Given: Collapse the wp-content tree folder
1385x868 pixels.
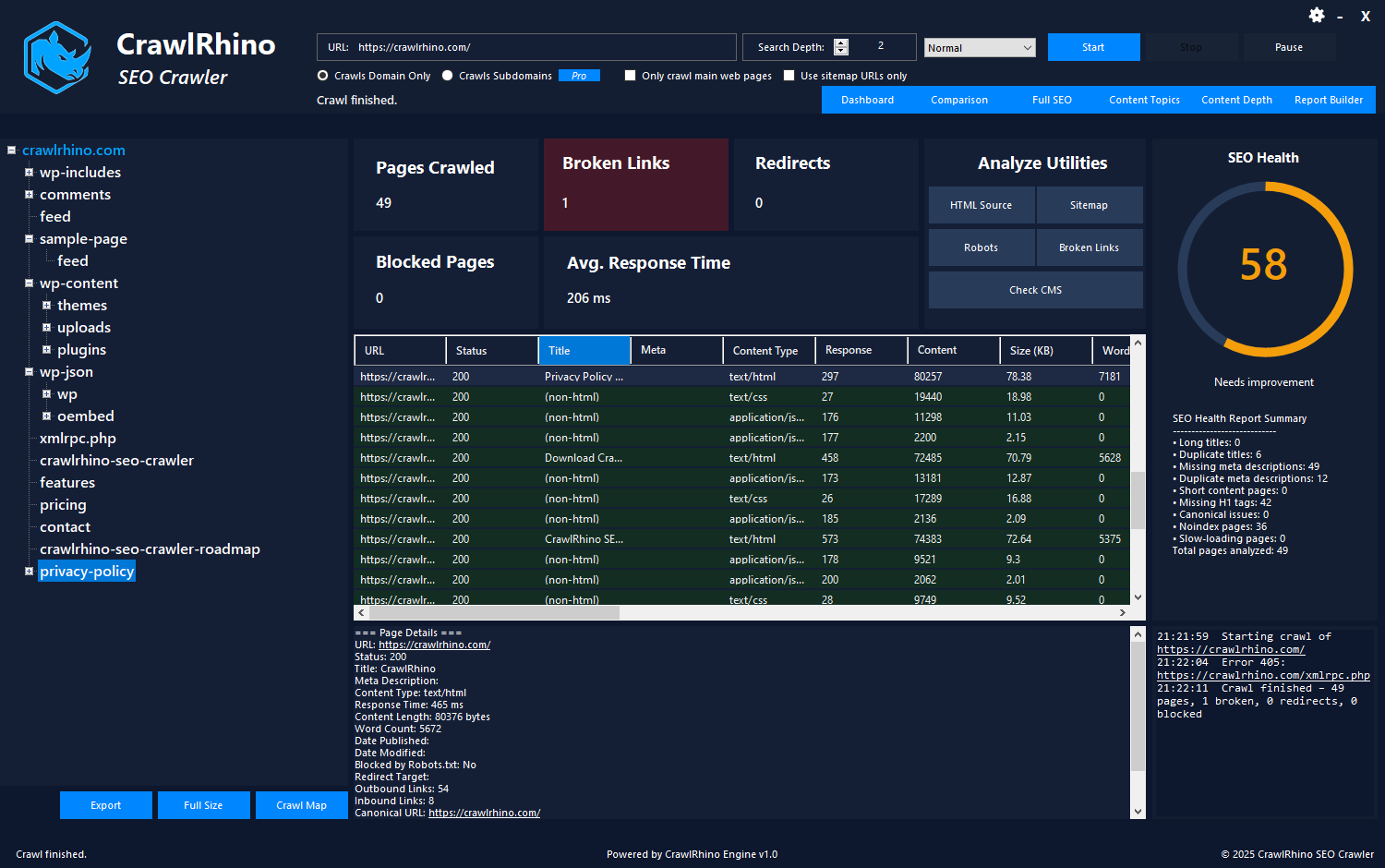Looking at the screenshot, I should click(x=29, y=283).
